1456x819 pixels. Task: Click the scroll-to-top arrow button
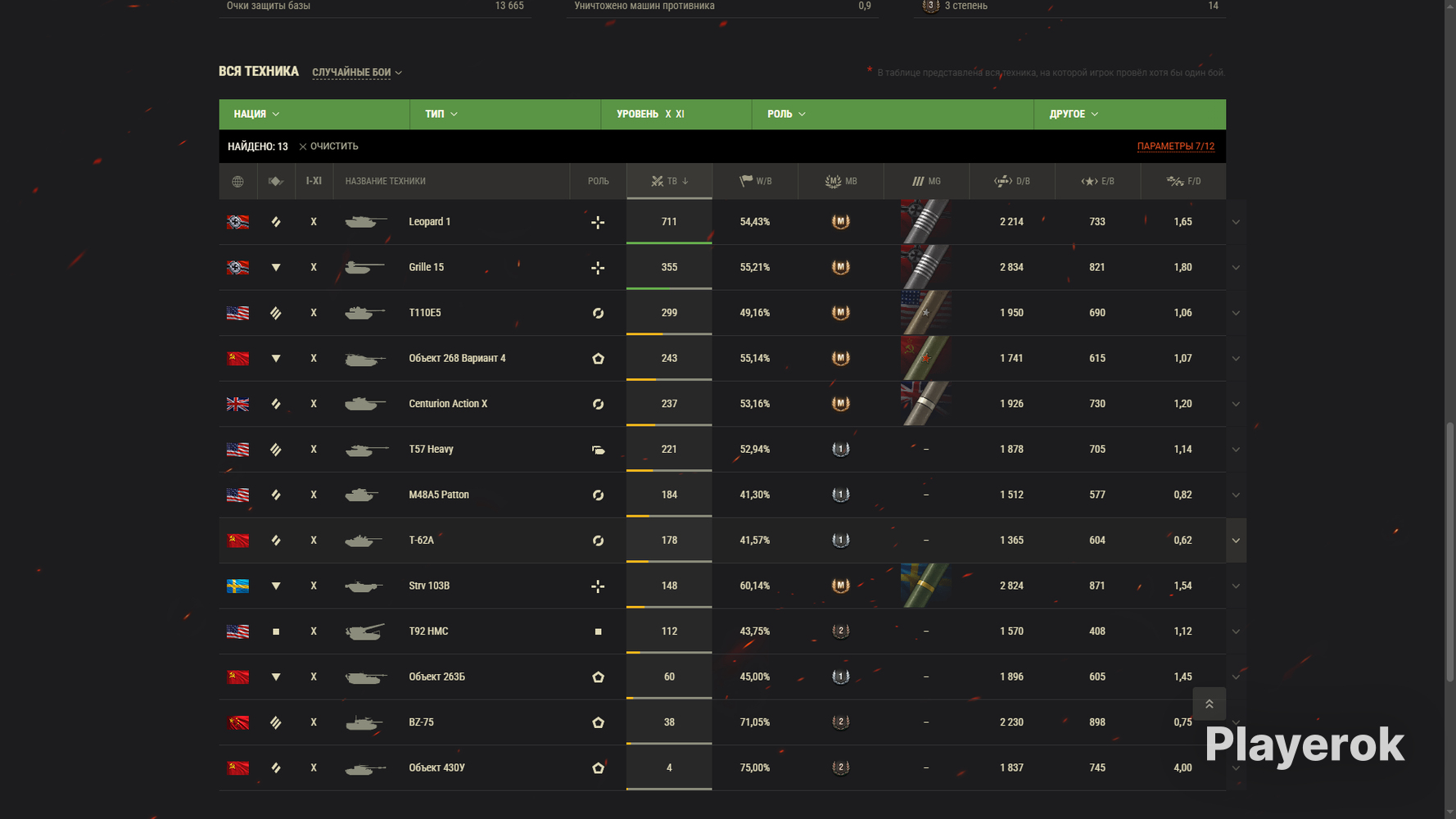pos(1209,704)
